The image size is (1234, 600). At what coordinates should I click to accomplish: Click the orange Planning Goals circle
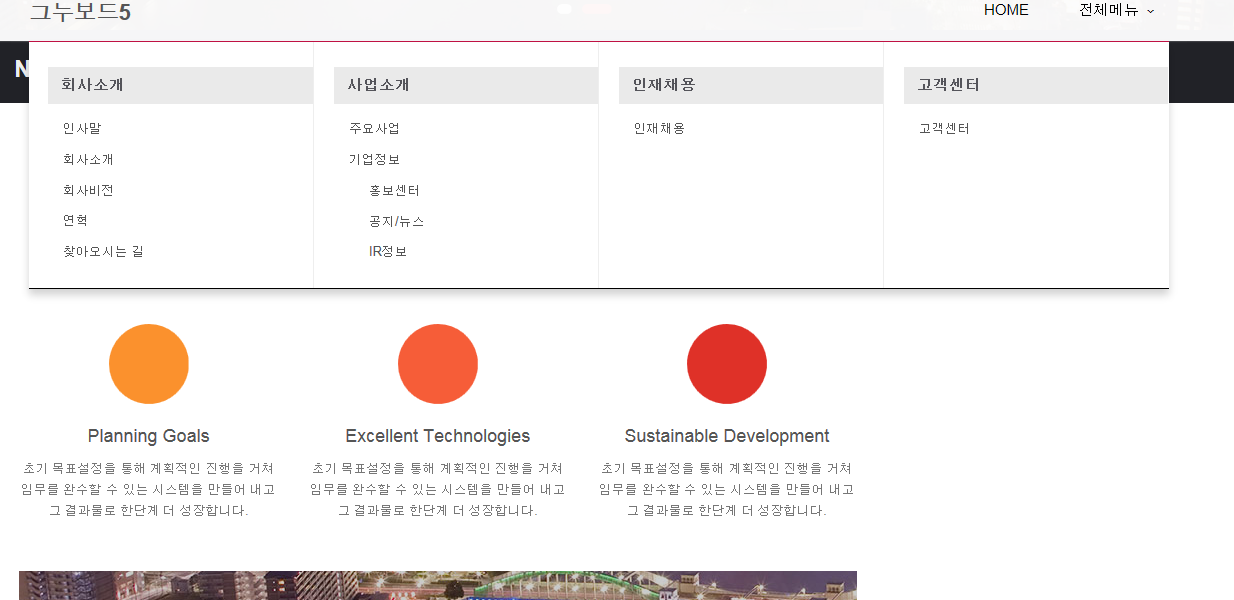(x=149, y=364)
